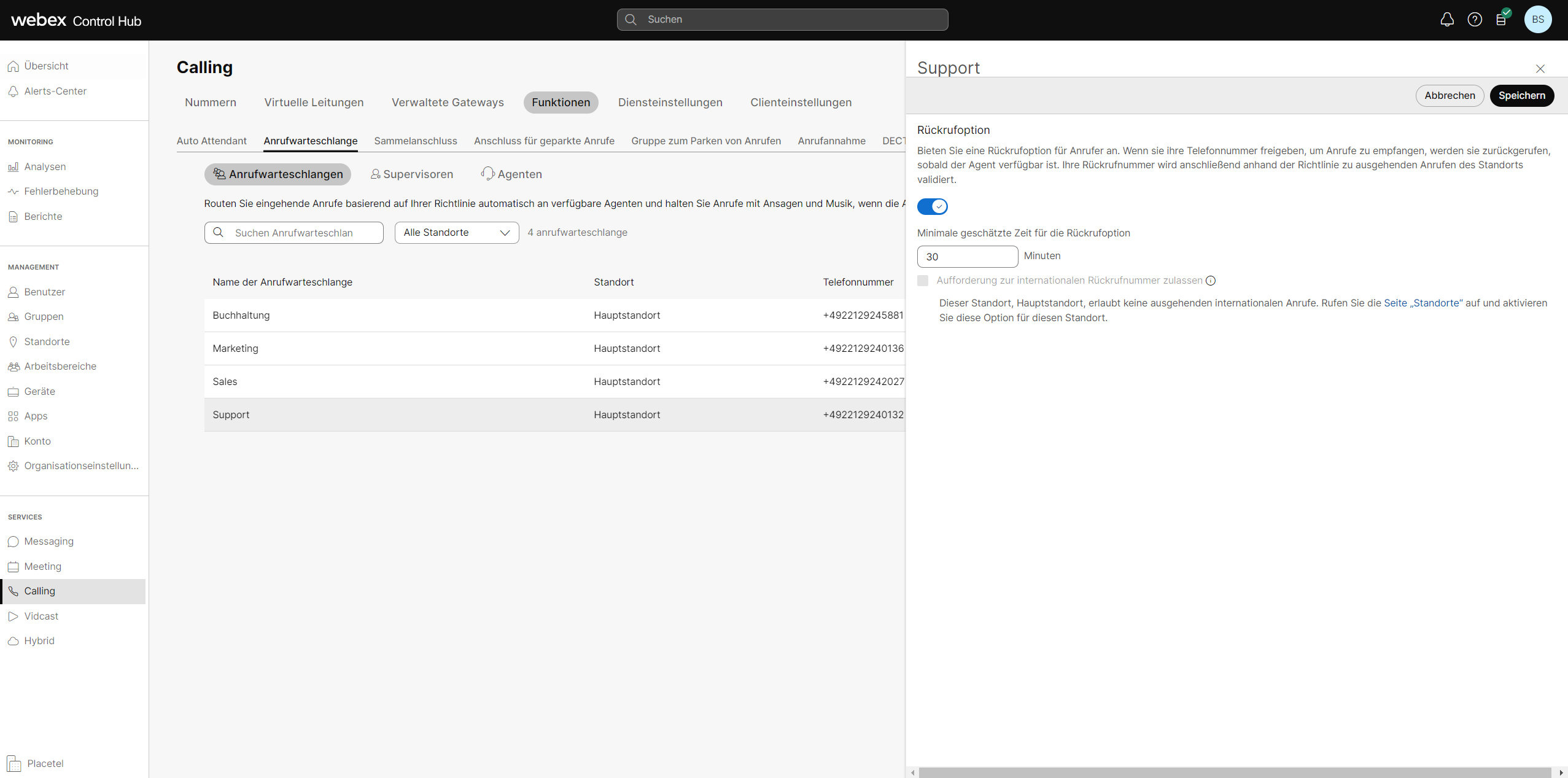Check the international Rückrufnummer checkbox
Viewport: 1568px width, 778px height.
click(923, 281)
